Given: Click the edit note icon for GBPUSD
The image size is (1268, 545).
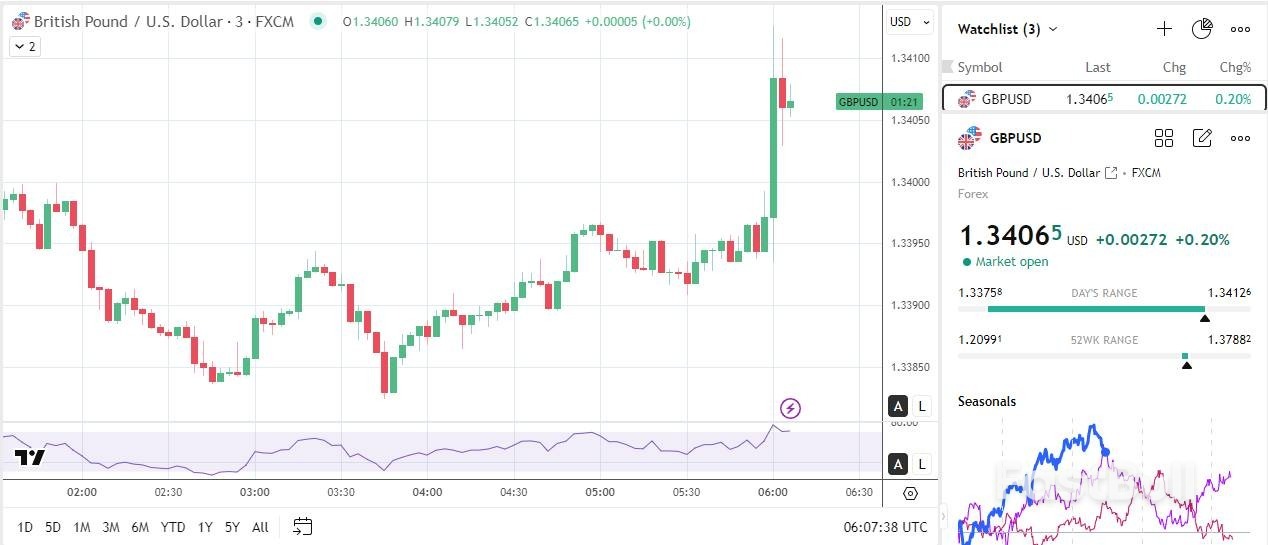Looking at the screenshot, I should point(1202,138).
